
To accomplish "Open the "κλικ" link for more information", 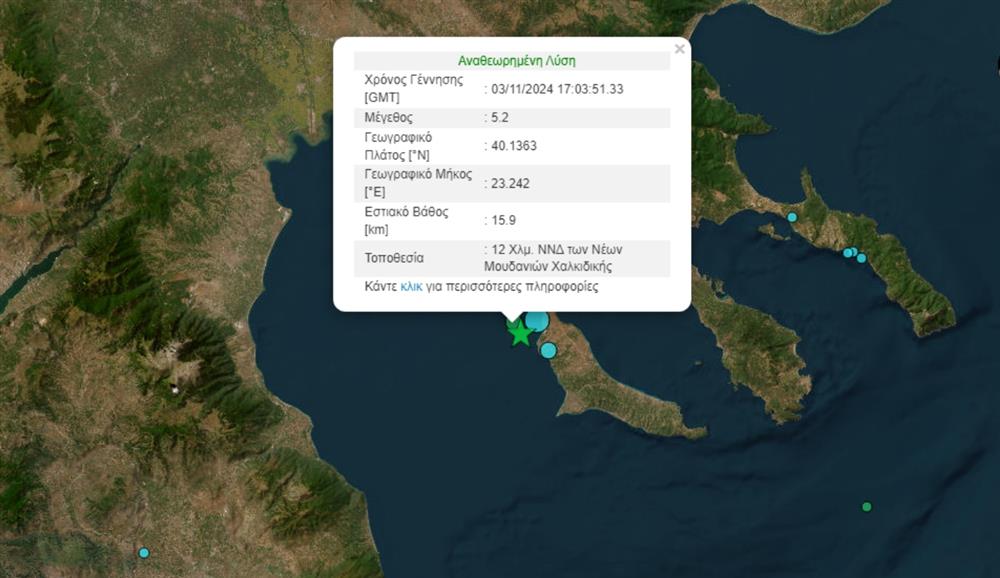I will tap(411, 286).
